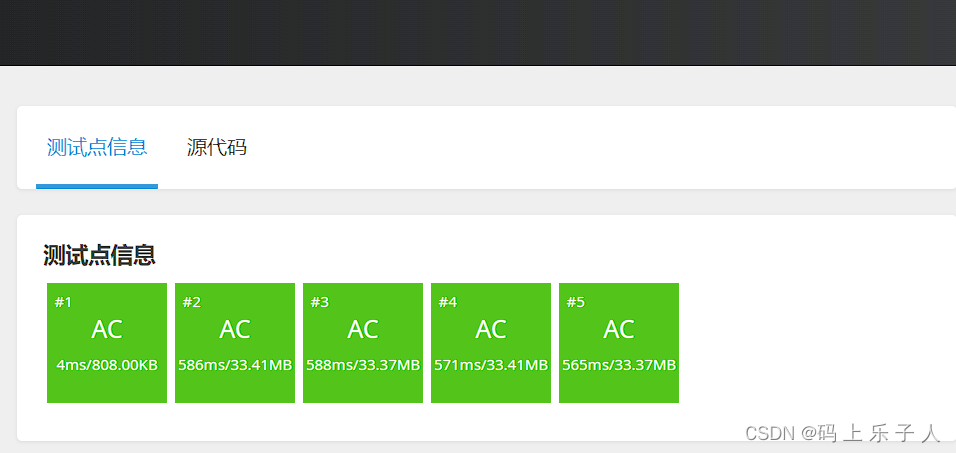Click the AC status in tile #2

[235, 329]
